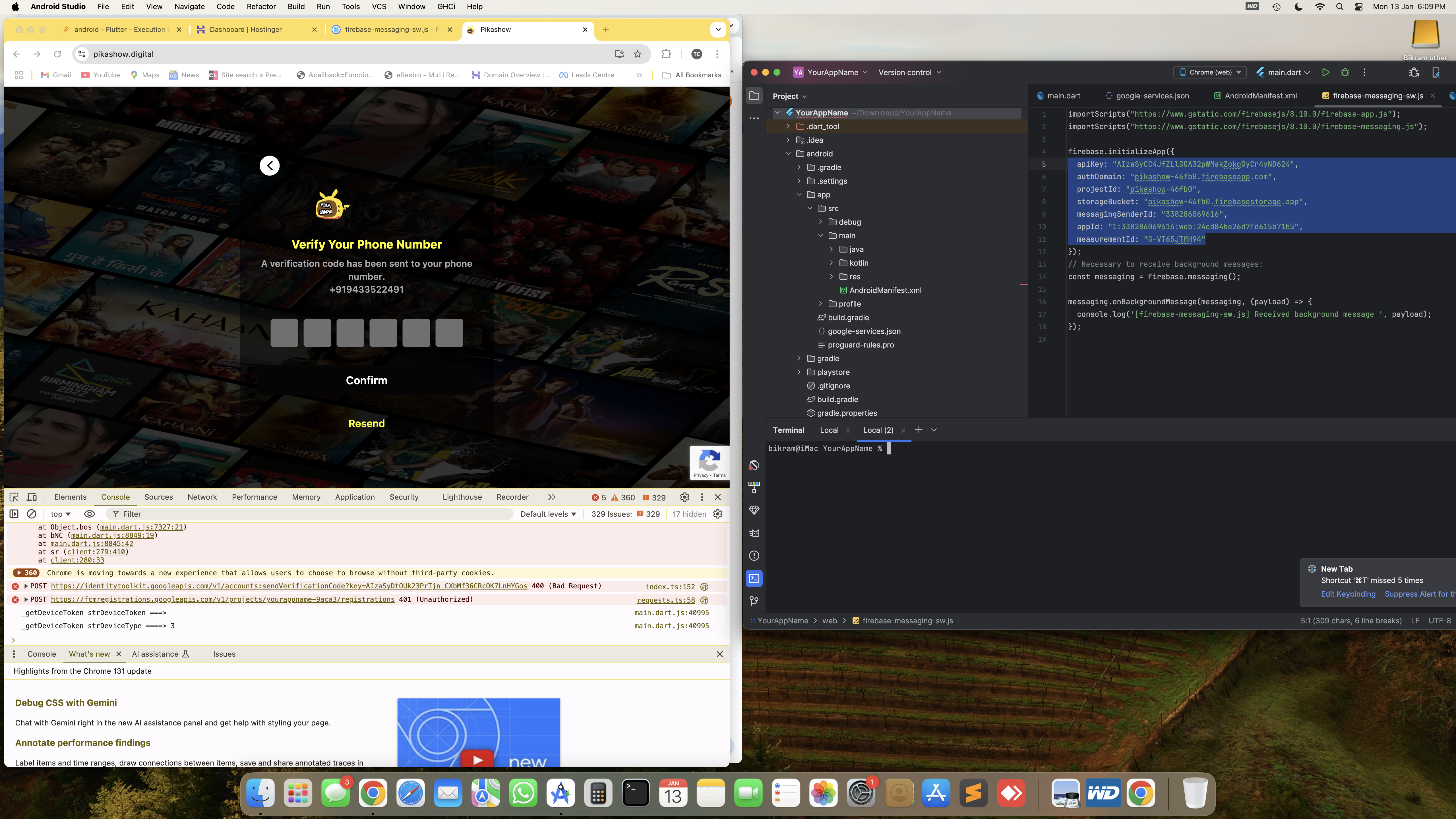Image resolution: width=1456 pixels, height=819 pixels.
Task: Click the Chrome reload page icon
Action: [57, 54]
